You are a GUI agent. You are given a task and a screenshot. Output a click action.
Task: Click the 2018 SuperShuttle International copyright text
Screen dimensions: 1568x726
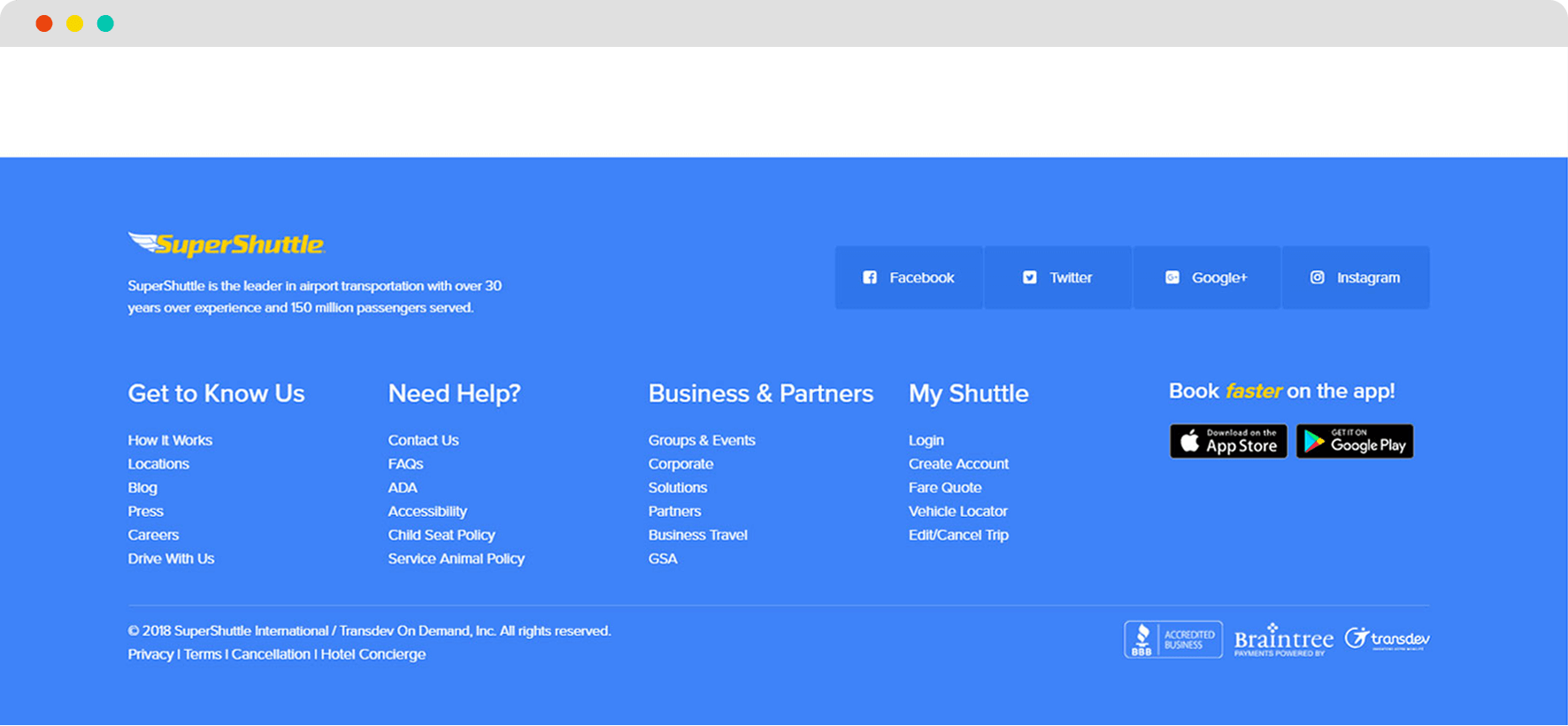[369, 631]
